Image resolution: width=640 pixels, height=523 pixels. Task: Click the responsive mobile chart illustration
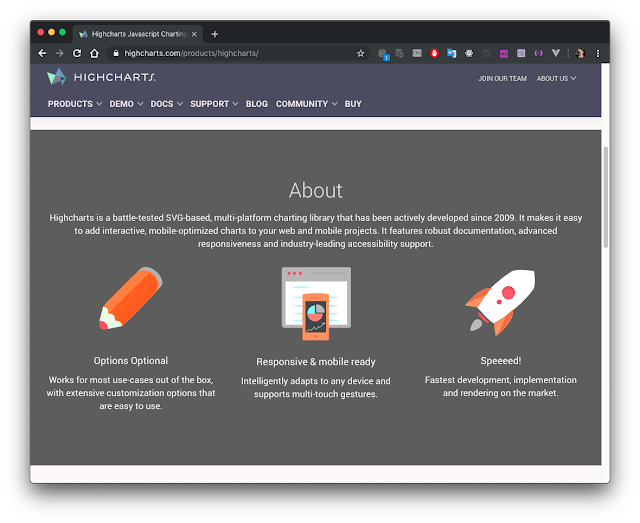pos(316,303)
